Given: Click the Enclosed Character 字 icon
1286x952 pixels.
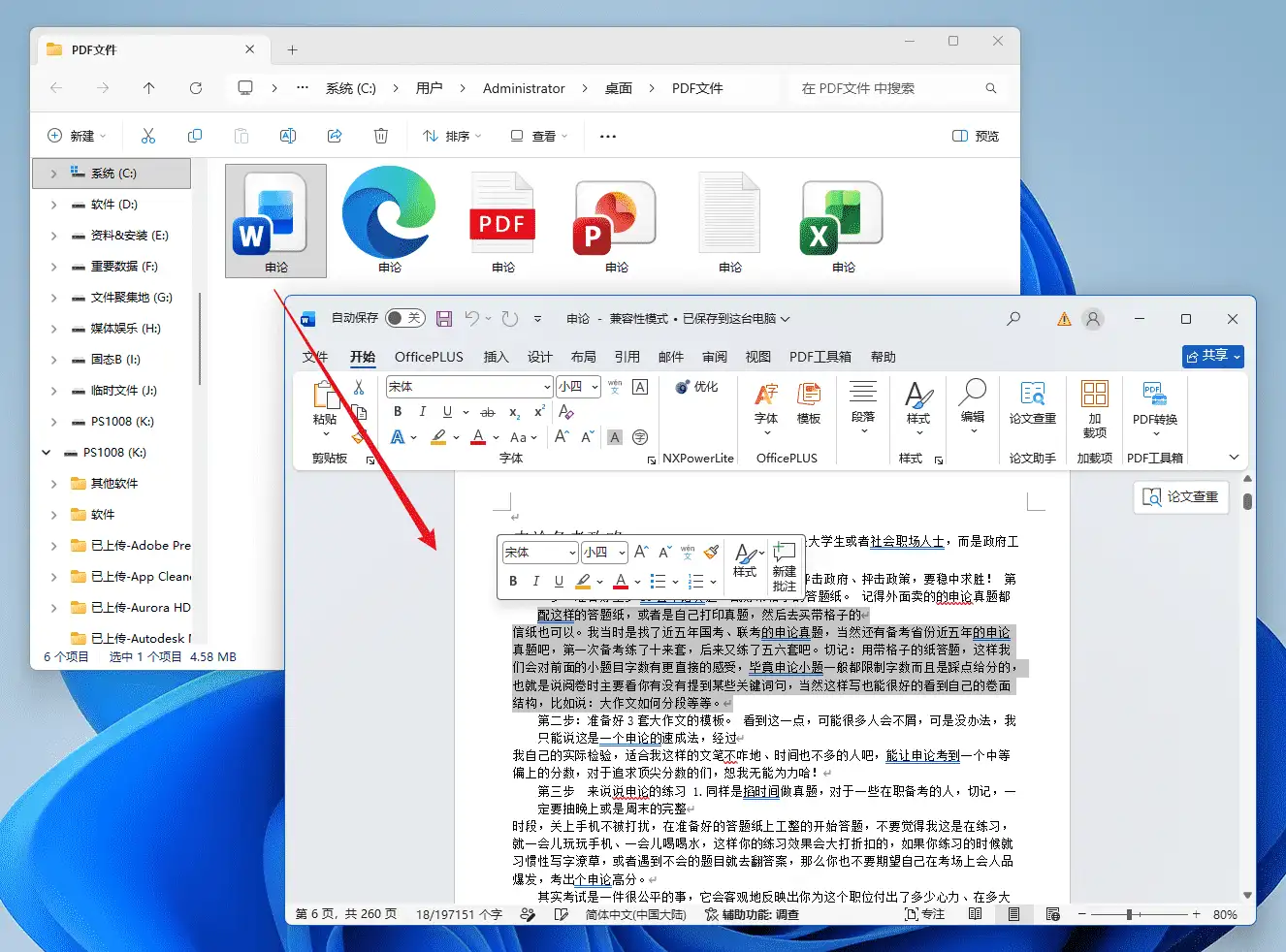Looking at the screenshot, I should pos(640,437).
